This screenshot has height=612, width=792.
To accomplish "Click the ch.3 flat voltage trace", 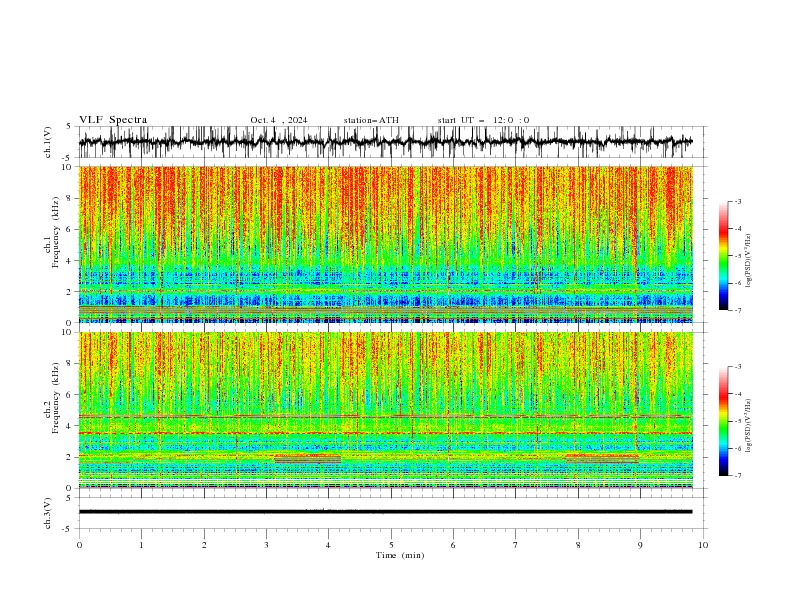I will [385, 512].
